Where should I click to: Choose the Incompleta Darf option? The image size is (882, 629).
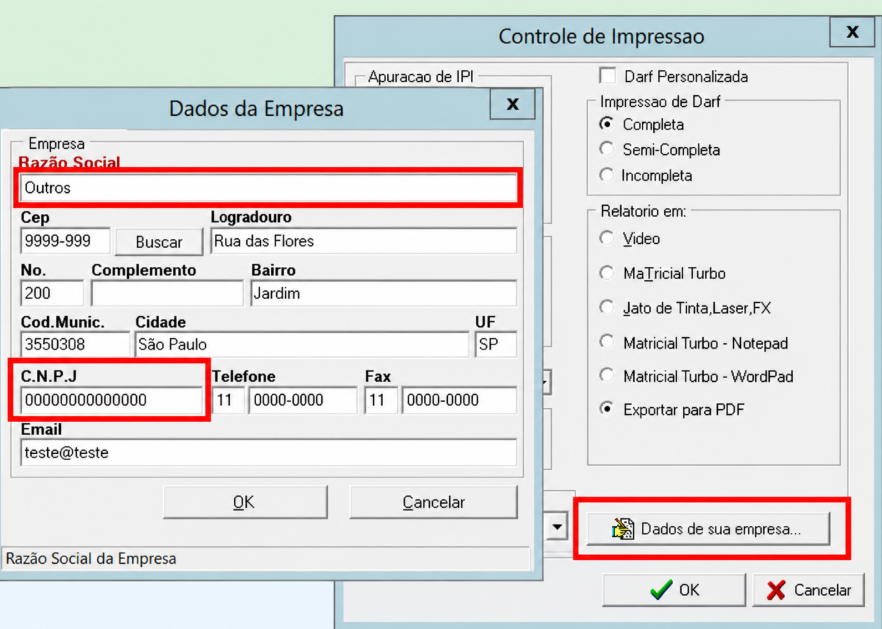(x=606, y=174)
